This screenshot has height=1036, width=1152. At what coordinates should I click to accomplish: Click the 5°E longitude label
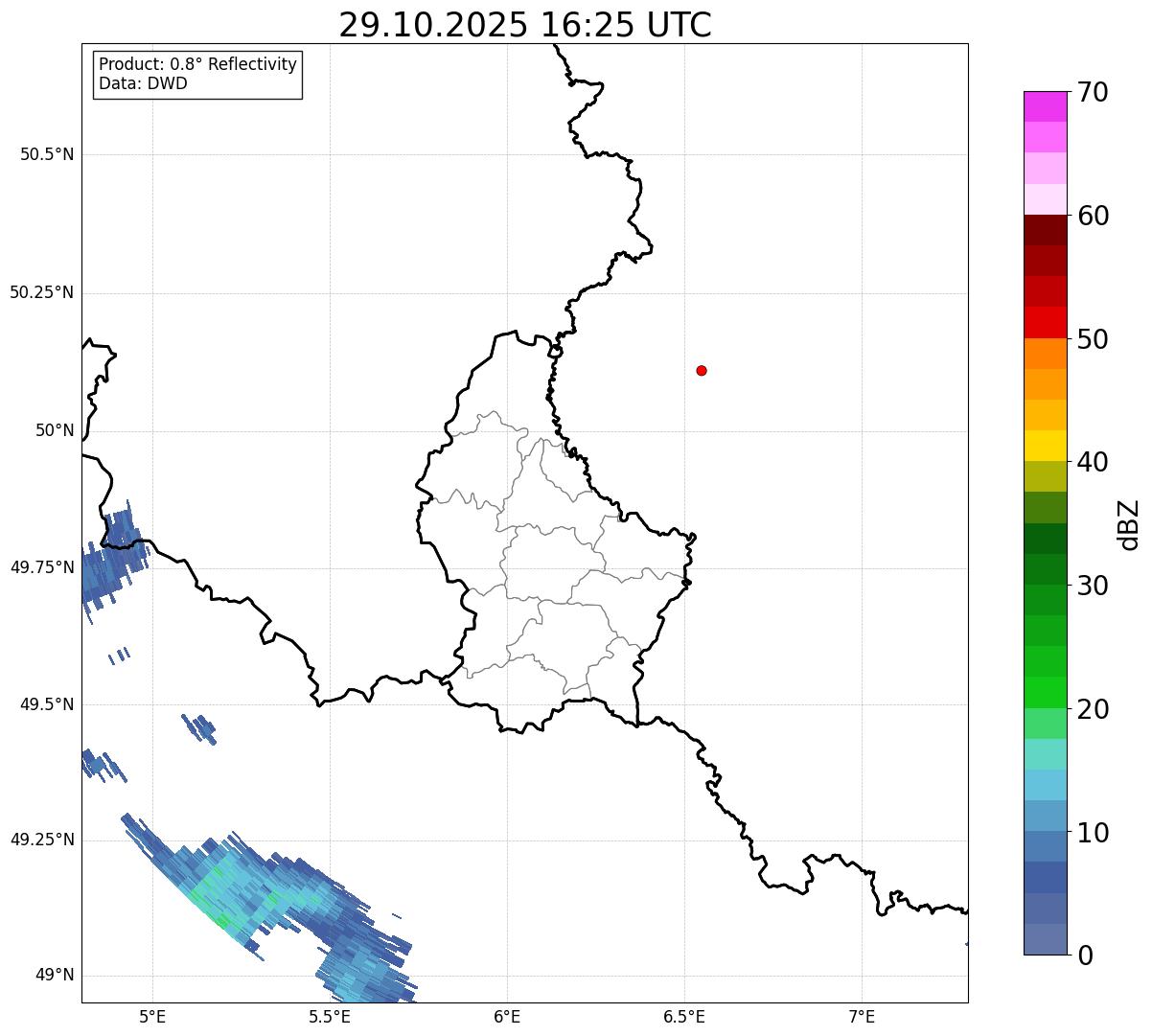coord(152,1016)
